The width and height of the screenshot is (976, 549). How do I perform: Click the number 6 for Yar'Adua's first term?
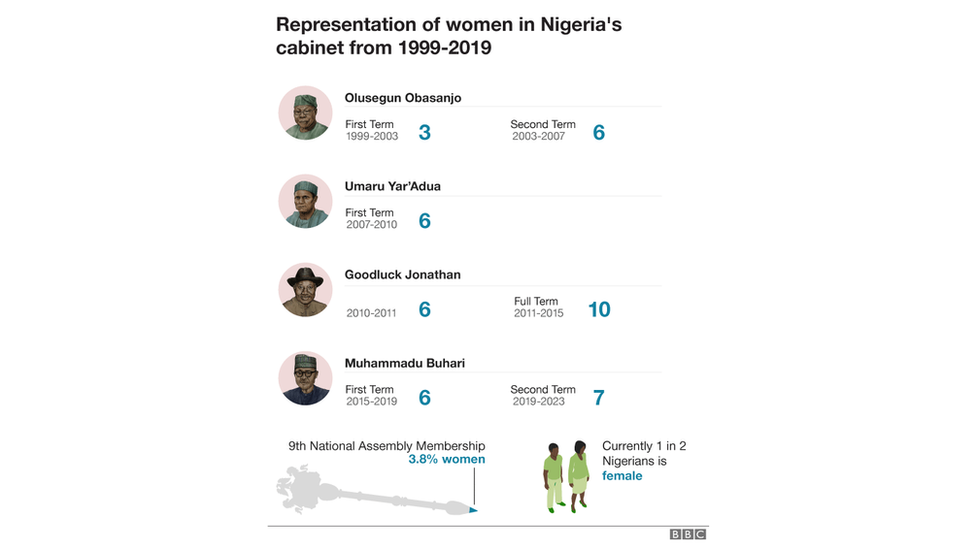[425, 221]
